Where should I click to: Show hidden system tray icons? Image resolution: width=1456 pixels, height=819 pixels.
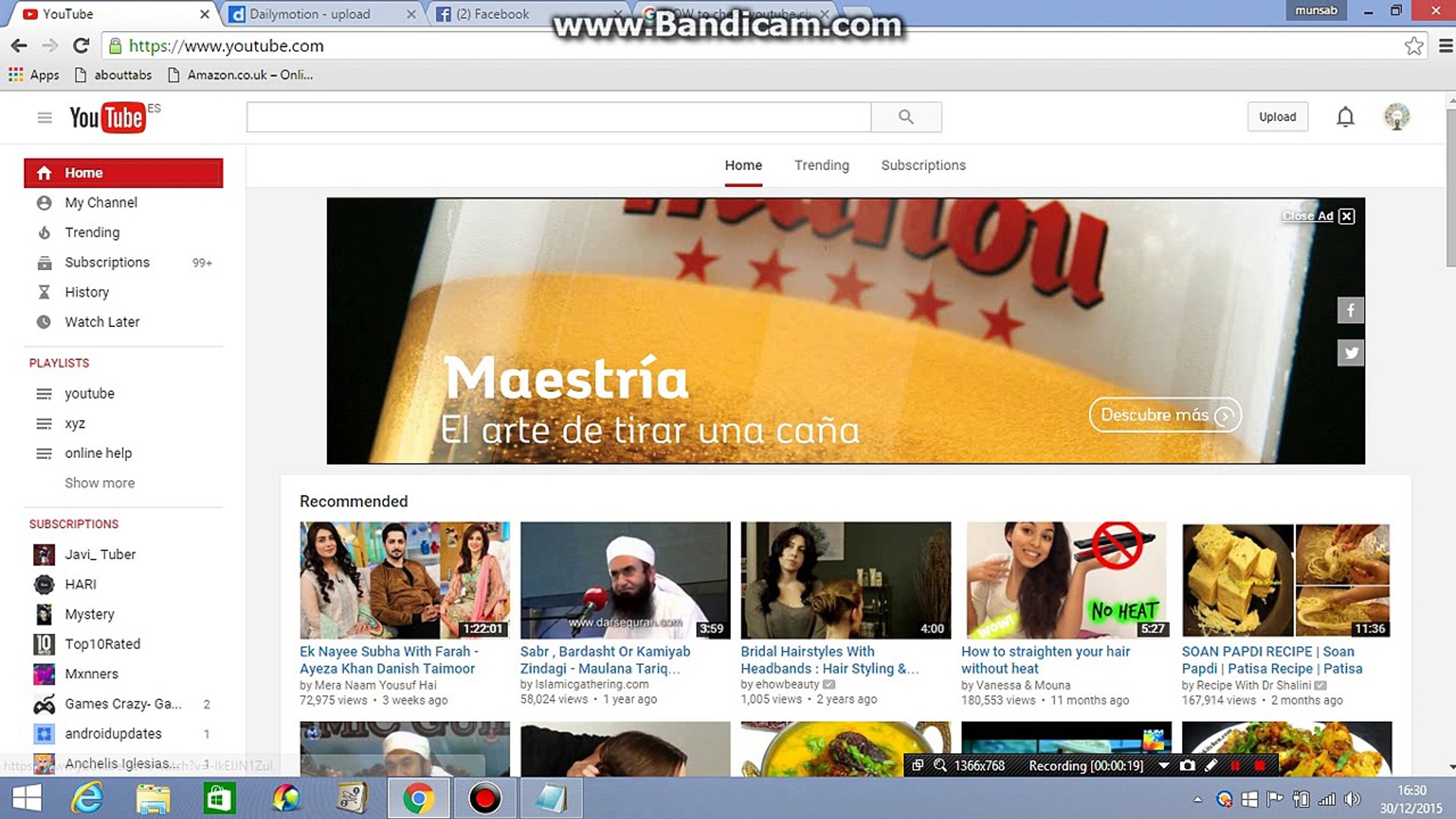click(x=1197, y=799)
